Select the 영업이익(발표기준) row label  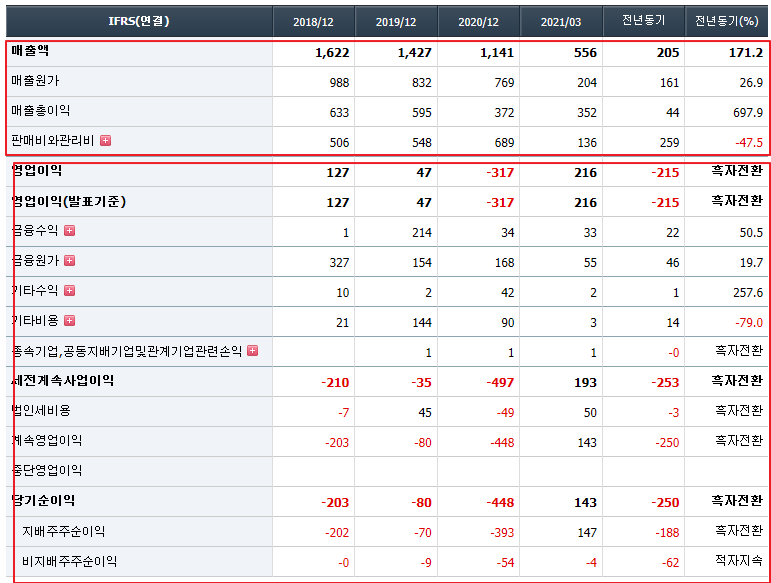pos(69,201)
